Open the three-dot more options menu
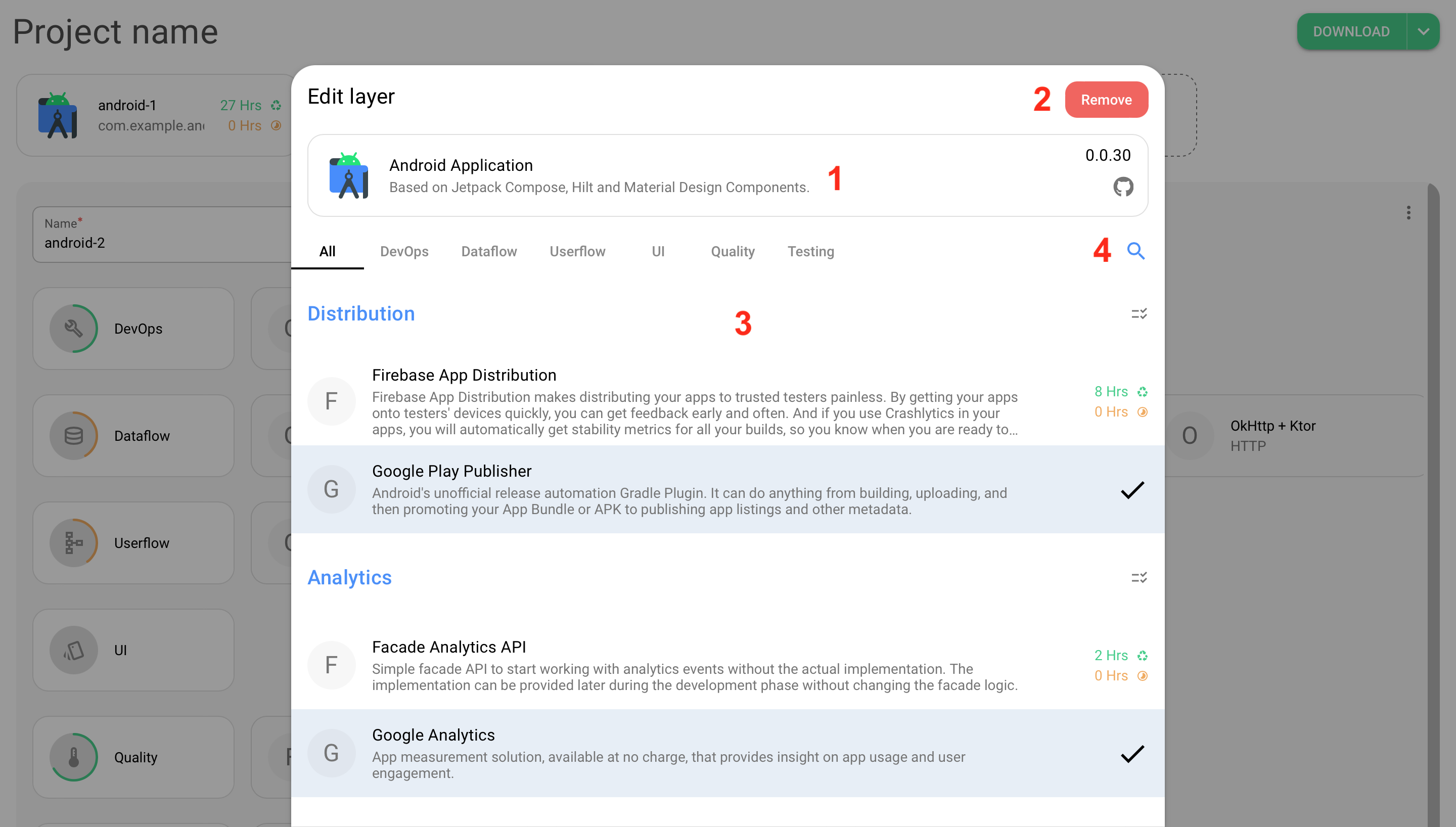 [1408, 212]
